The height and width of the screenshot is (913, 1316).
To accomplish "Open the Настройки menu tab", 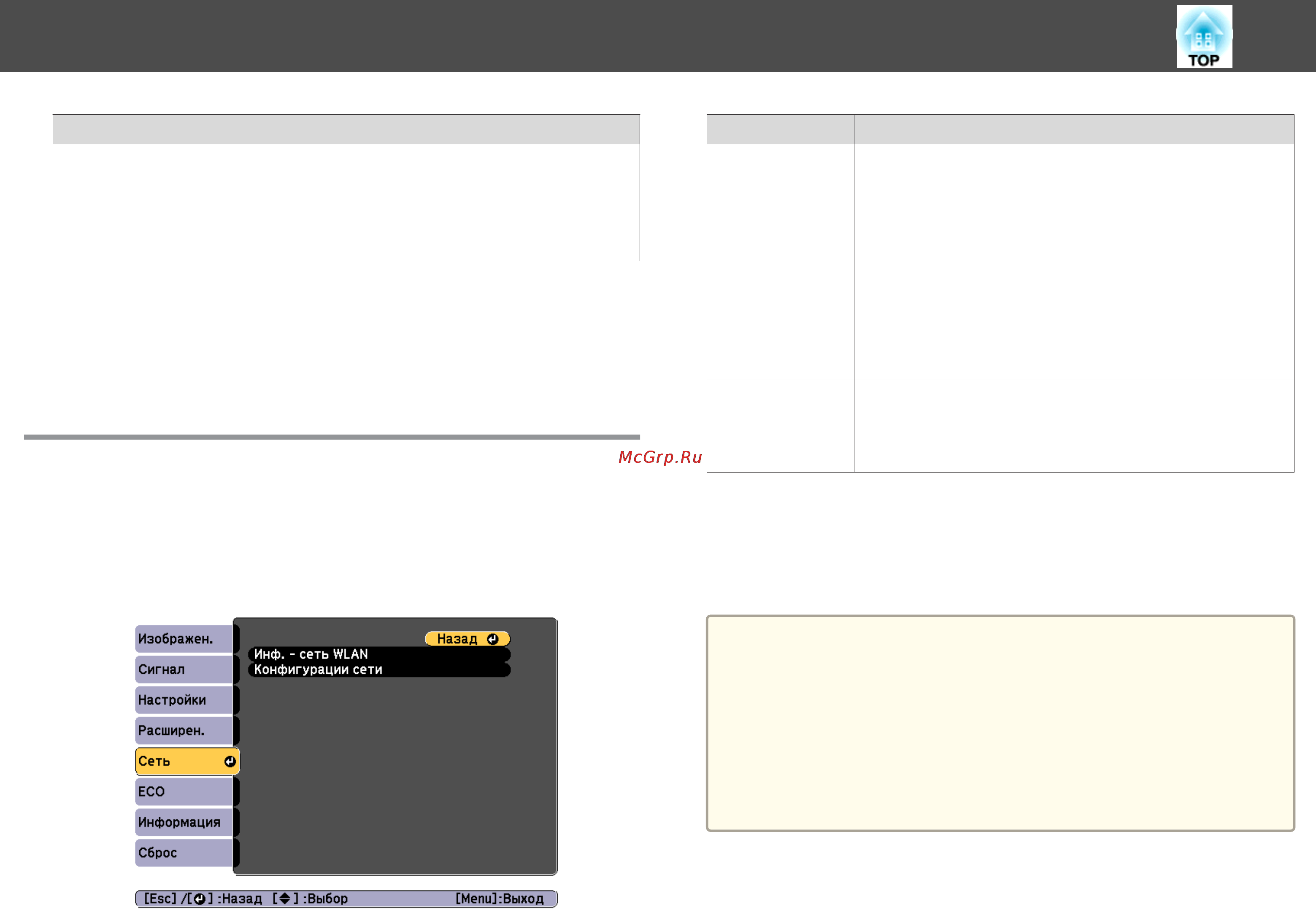I will tap(184, 700).
